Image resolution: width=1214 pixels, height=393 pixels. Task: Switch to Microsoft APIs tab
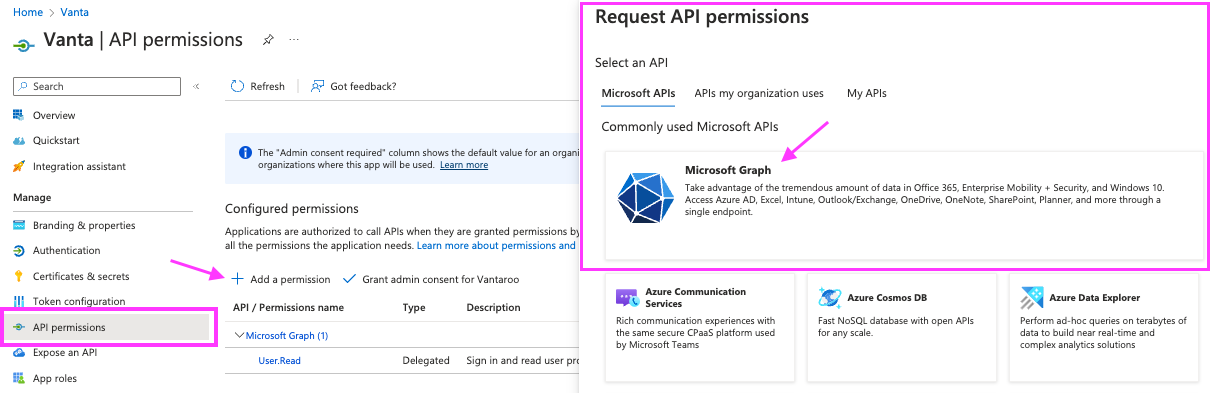click(x=638, y=93)
